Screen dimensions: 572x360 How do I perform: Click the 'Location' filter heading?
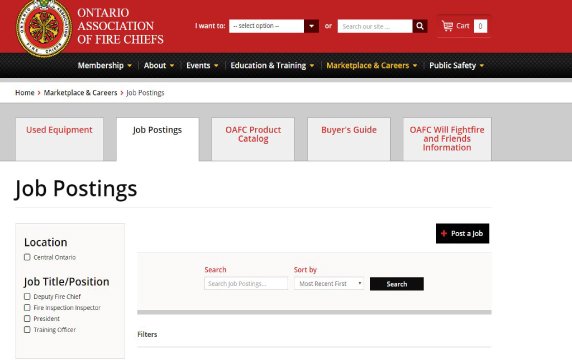tap(46, 242)
